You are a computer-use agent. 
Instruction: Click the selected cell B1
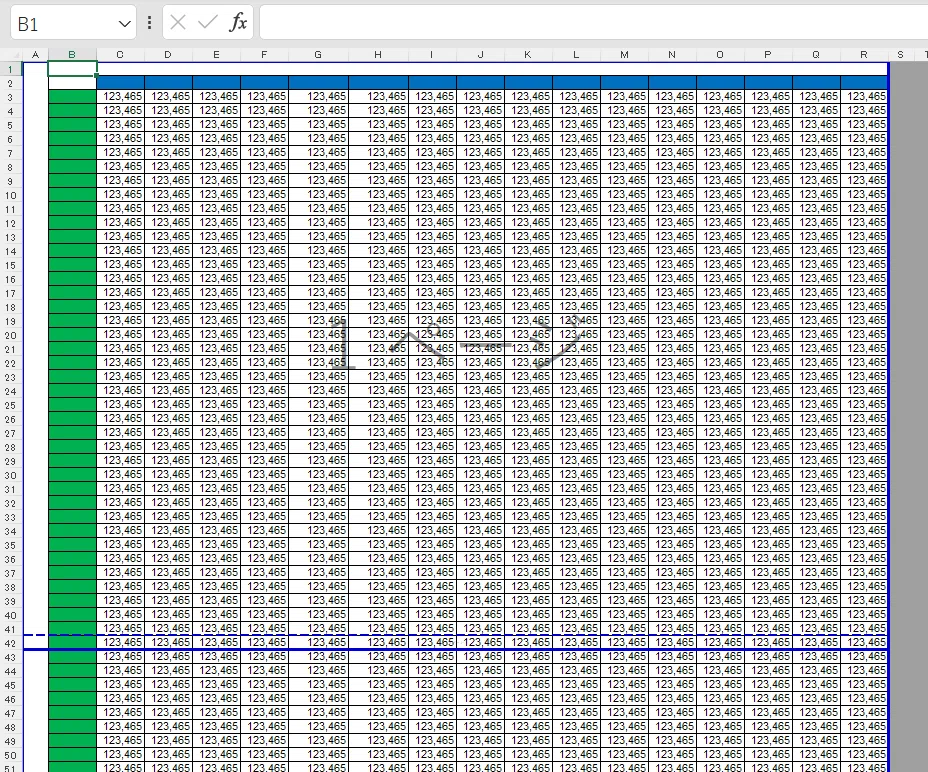72,69
